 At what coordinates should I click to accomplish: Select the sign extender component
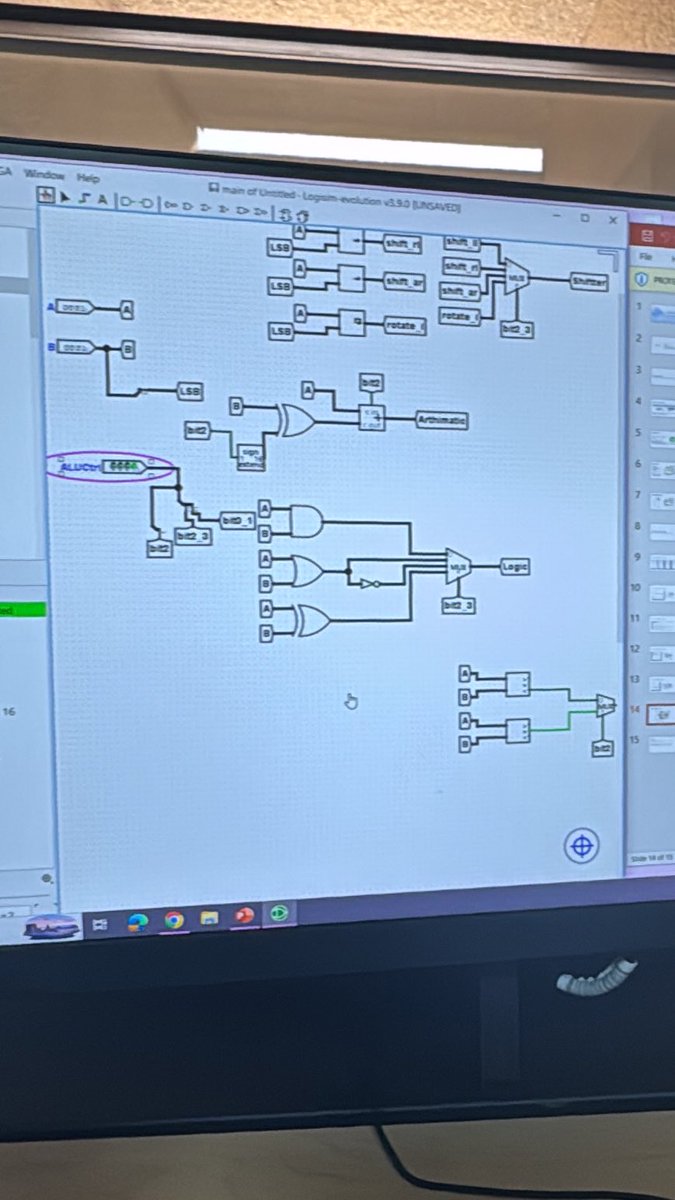click(250, 456)
